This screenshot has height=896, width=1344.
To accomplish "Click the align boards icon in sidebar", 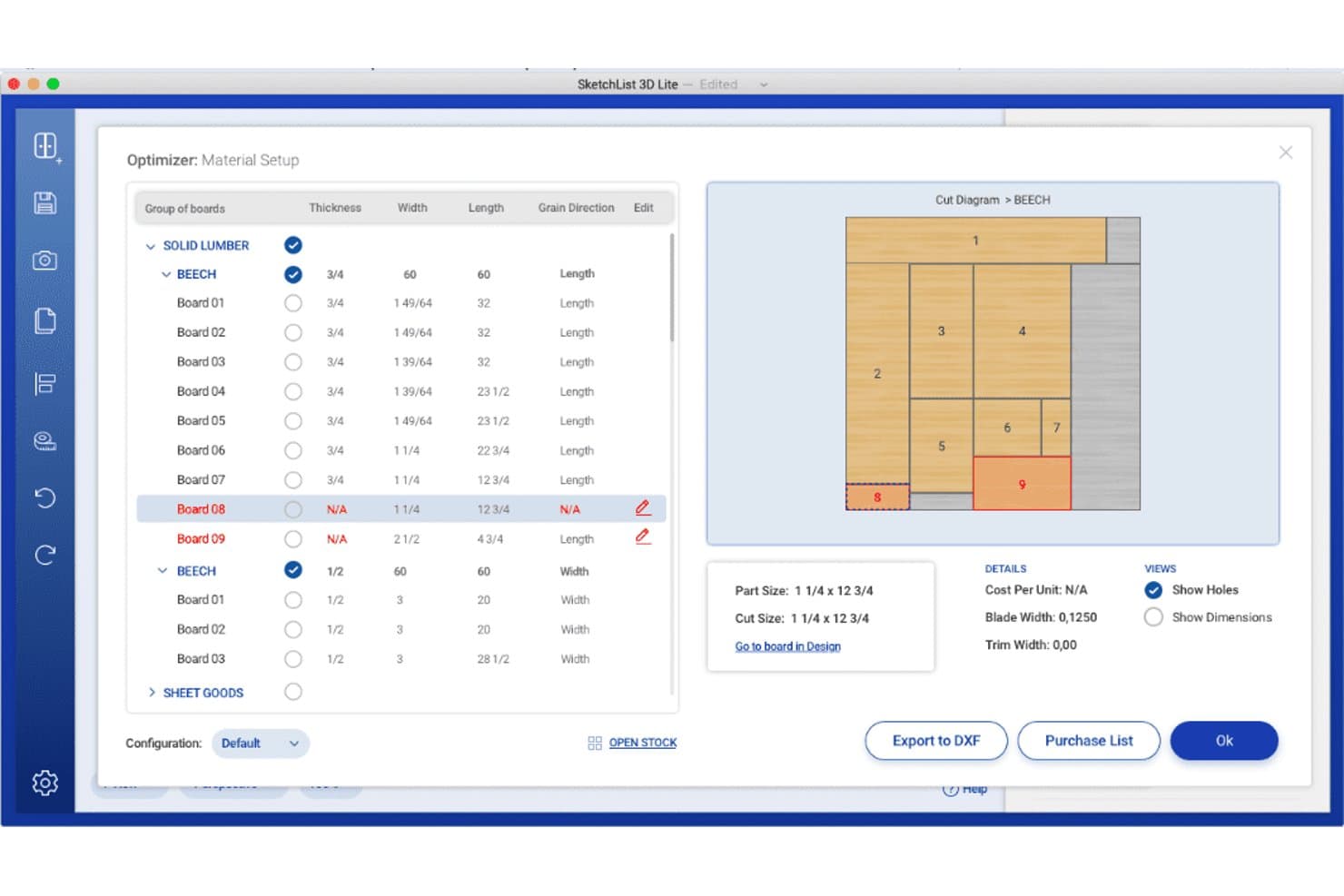I will (45, 383).
